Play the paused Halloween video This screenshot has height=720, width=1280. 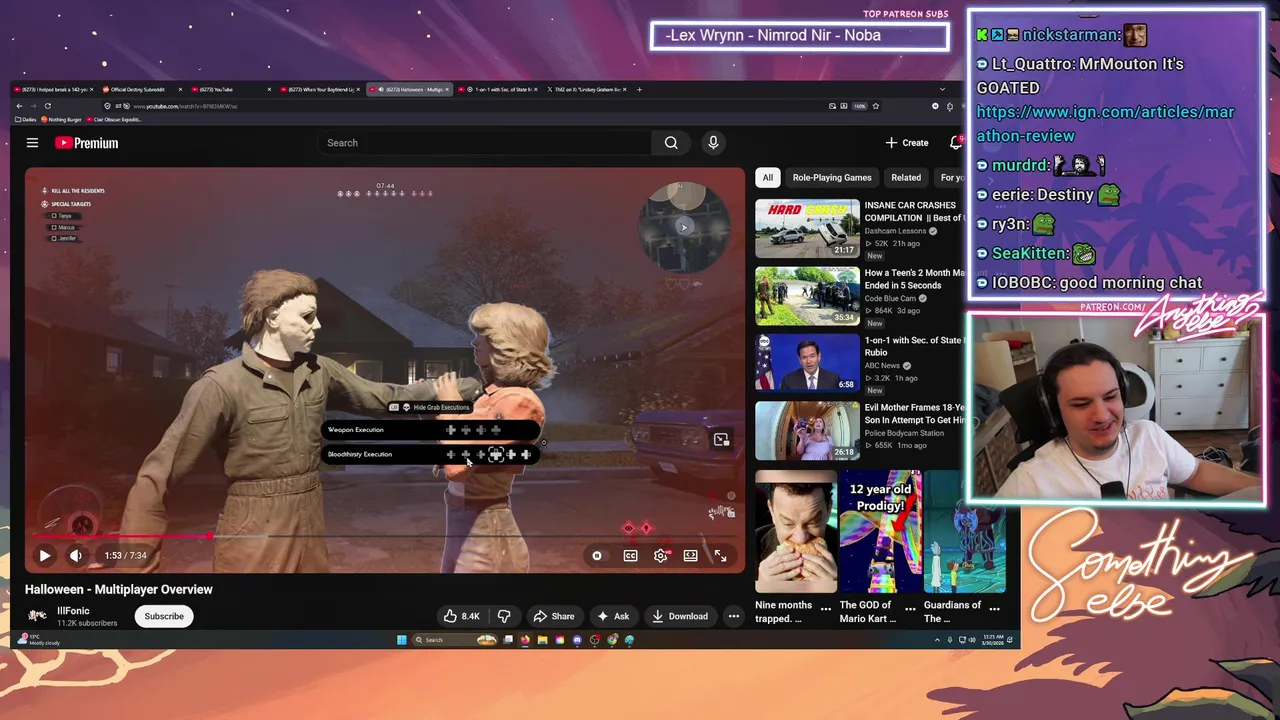[x=45, y=555]
